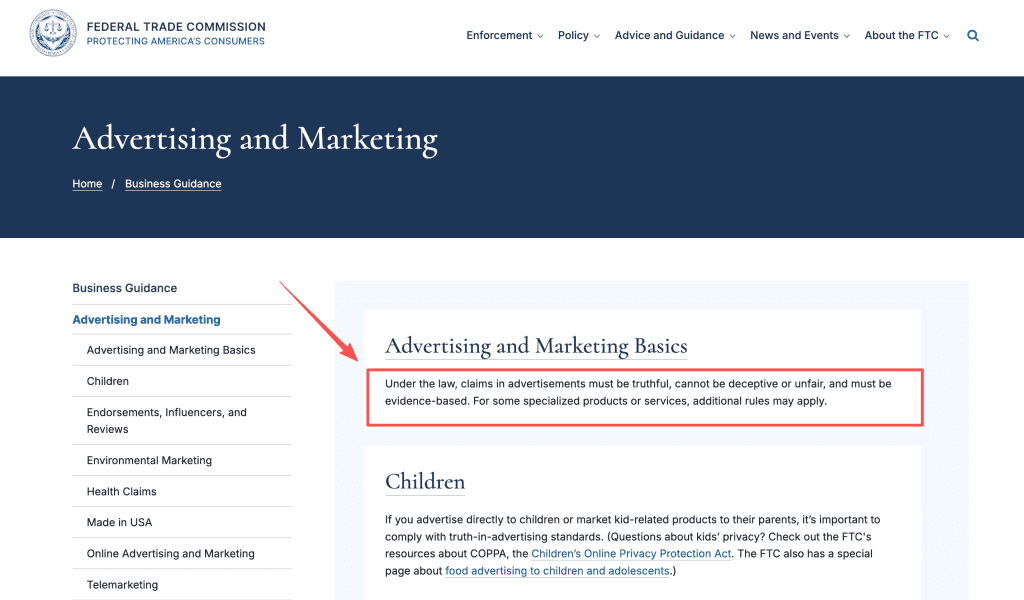Open the Advice and Guidance nav item

(669, 35)
